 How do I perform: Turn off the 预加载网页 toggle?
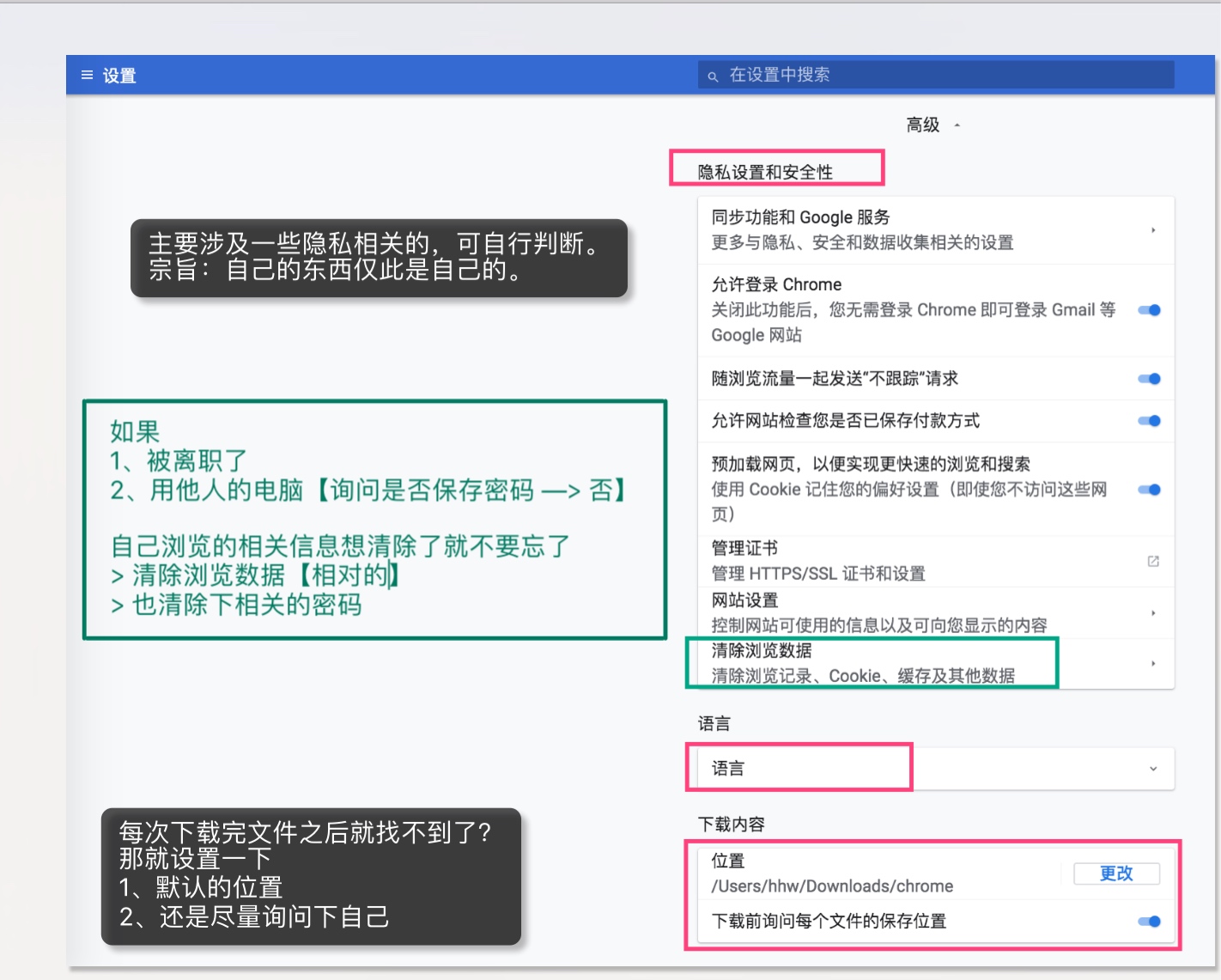1149,490
